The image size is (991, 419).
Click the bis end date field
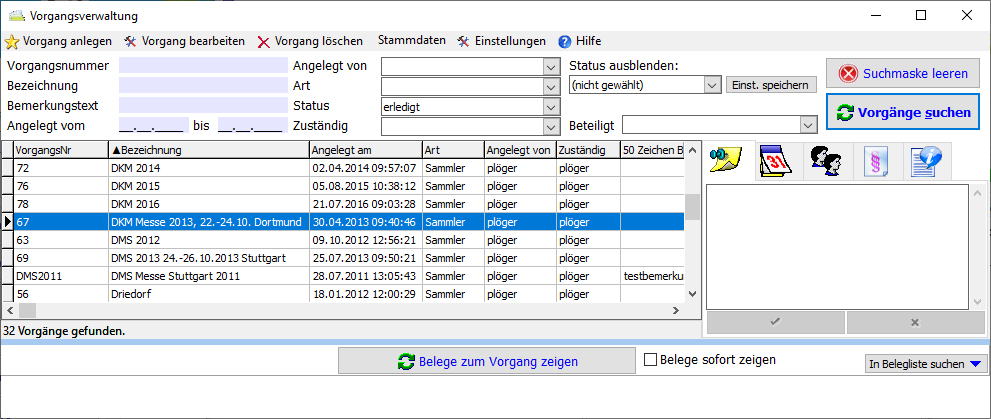[253, 125]
